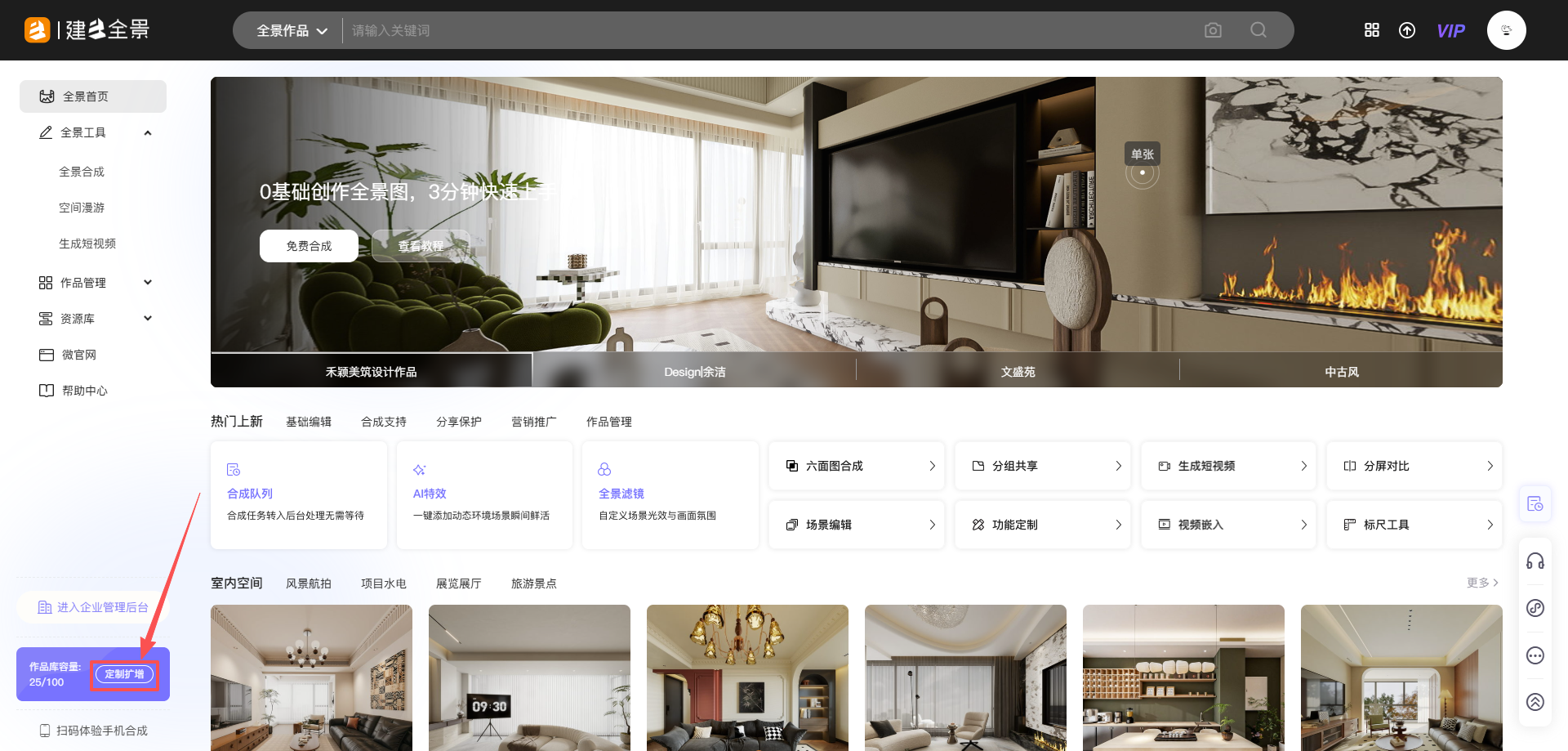
Task: Click the upload arrow icon in header
Action: pyautogui.click(x=1407, y=30)
